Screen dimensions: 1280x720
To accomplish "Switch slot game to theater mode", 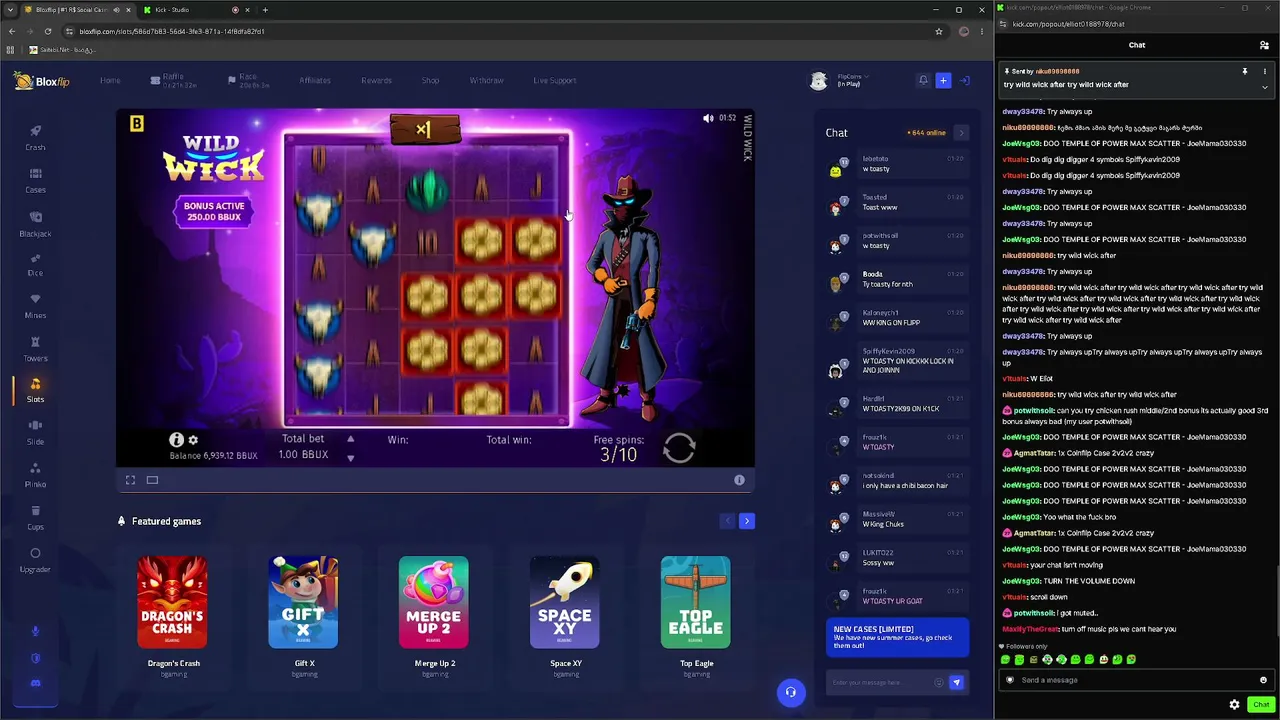I will [x=152, y=480].
